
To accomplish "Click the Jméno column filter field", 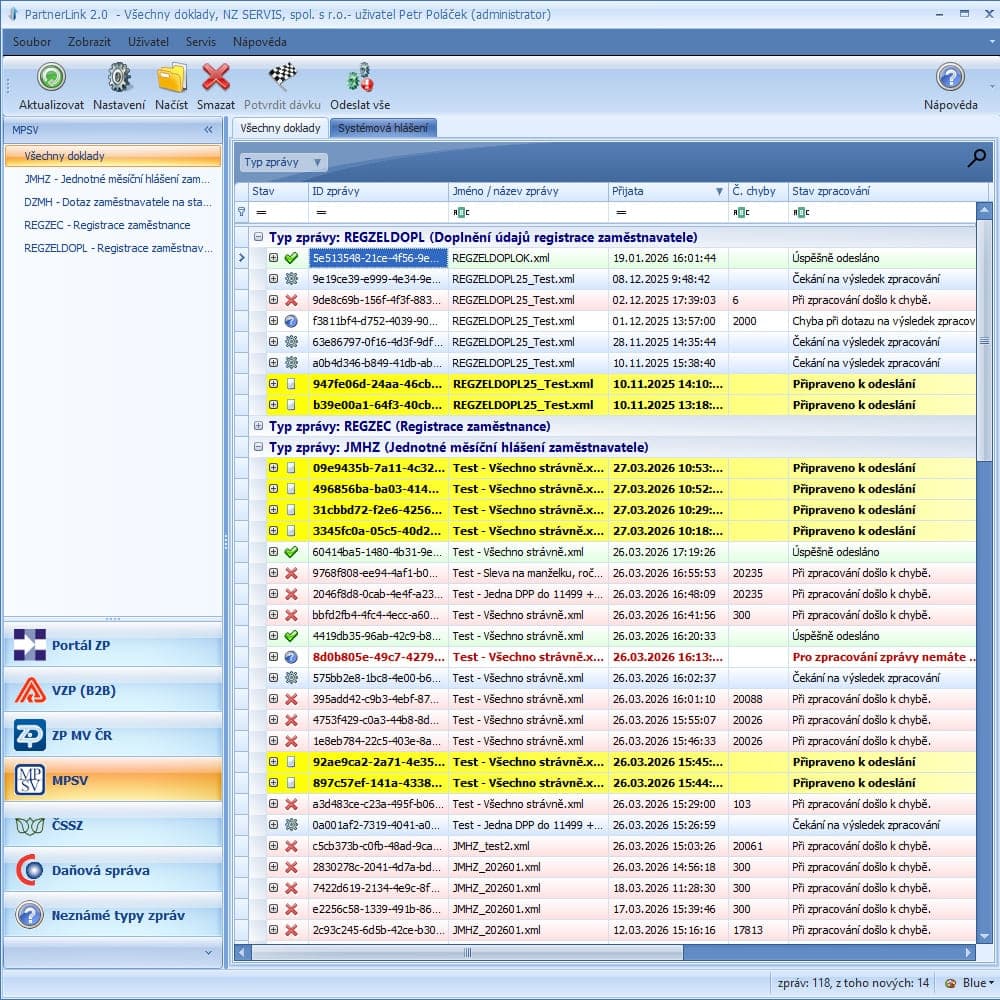I will [528, 212].
